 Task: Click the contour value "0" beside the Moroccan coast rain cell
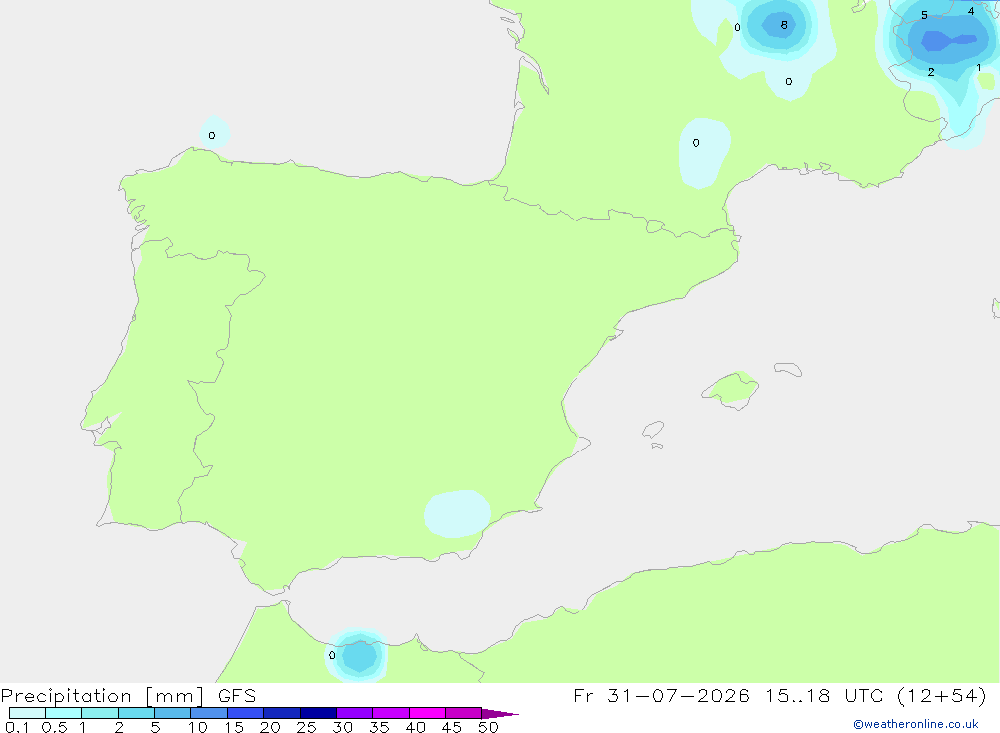pos(332,655)
